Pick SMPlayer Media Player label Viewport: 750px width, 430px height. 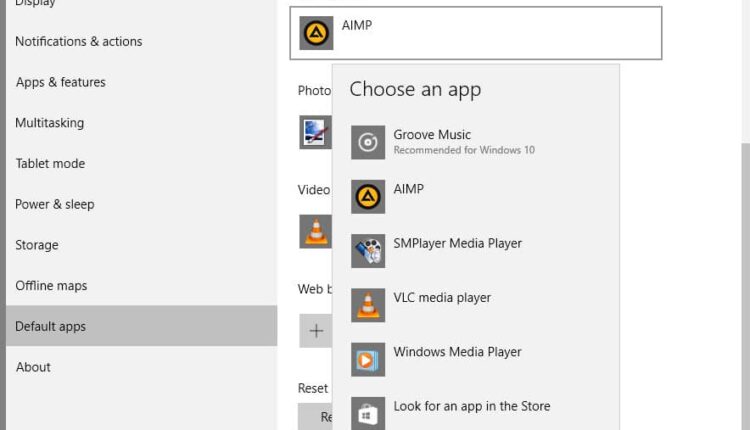pos(457,243)
